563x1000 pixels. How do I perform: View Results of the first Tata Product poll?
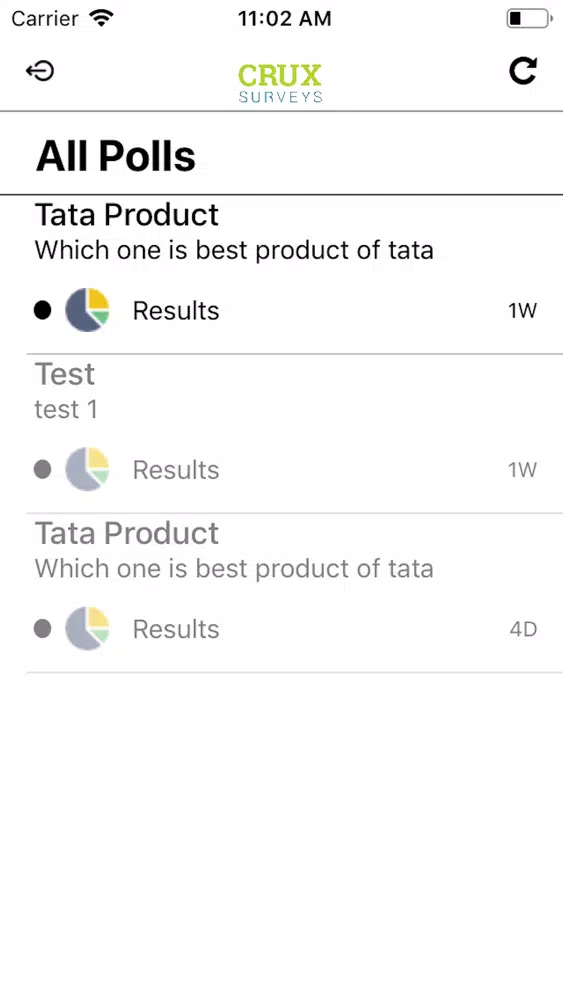click(x=176, y=311)
